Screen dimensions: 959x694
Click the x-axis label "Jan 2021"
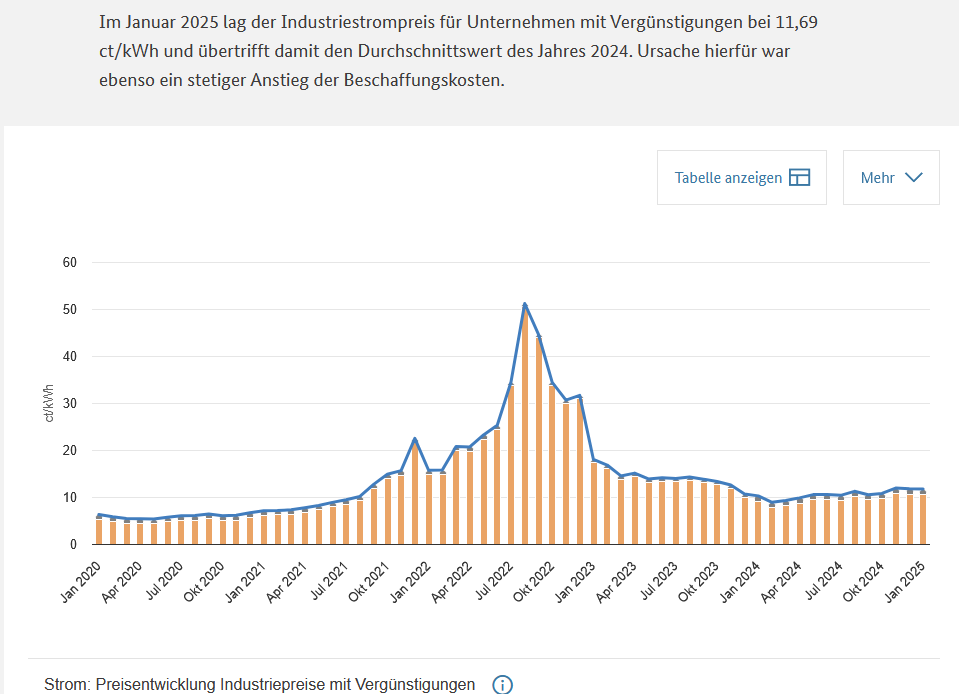246,582
